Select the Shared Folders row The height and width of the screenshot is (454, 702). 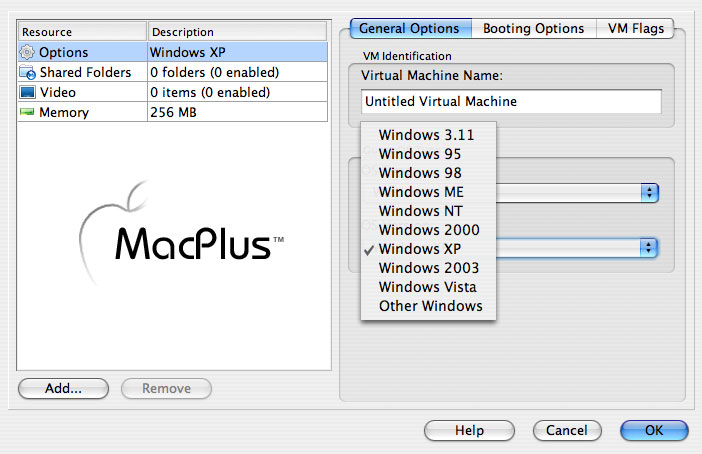tap(173, 72)
